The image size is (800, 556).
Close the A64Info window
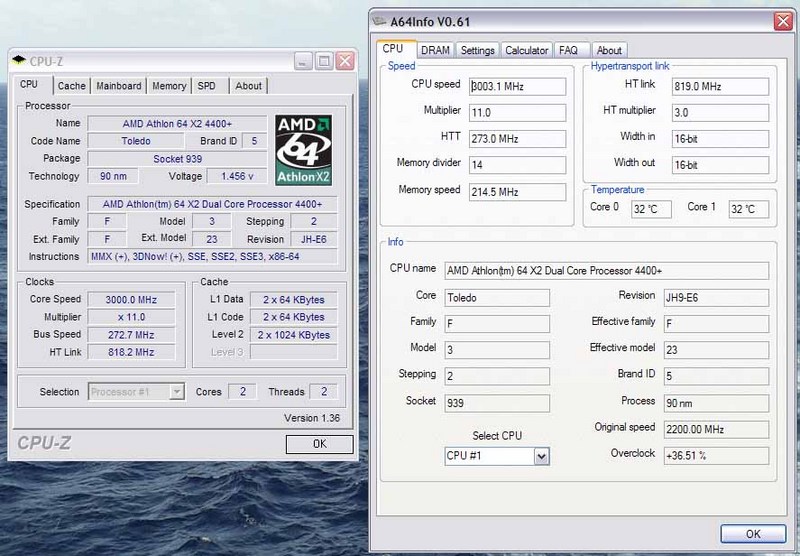pos(783,21)
